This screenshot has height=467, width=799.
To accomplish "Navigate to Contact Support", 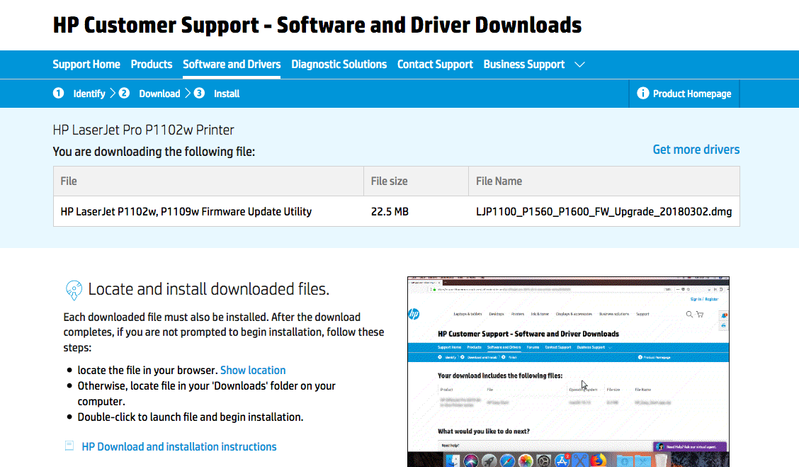I will [x=435, y=65].
